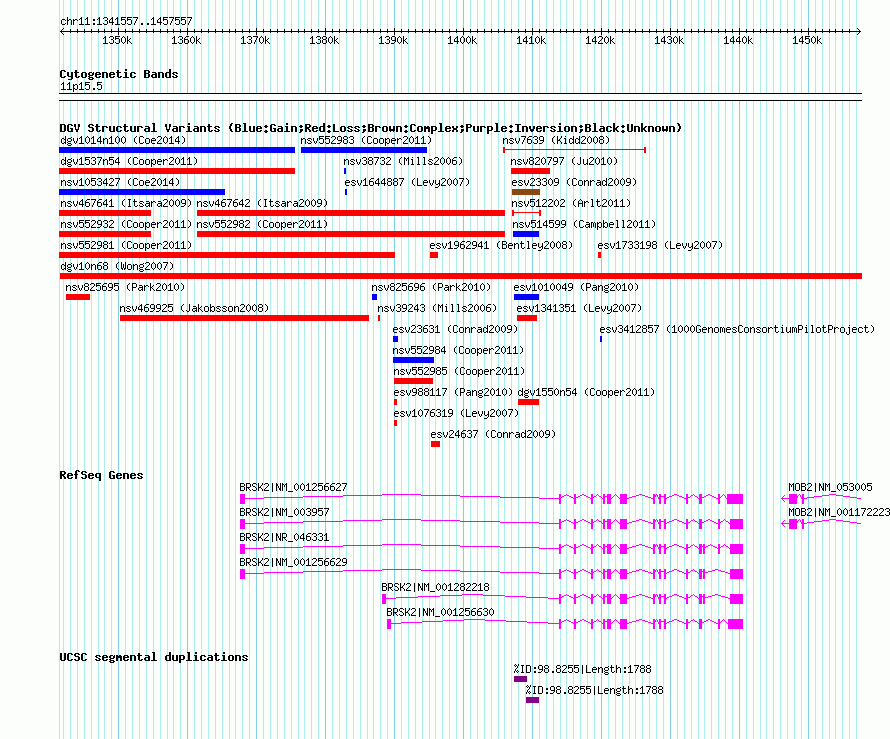Open variant esv1962941 (Bentley2008)
The width and height of the screenshot is (890, 739).
[x=501, y=245]
